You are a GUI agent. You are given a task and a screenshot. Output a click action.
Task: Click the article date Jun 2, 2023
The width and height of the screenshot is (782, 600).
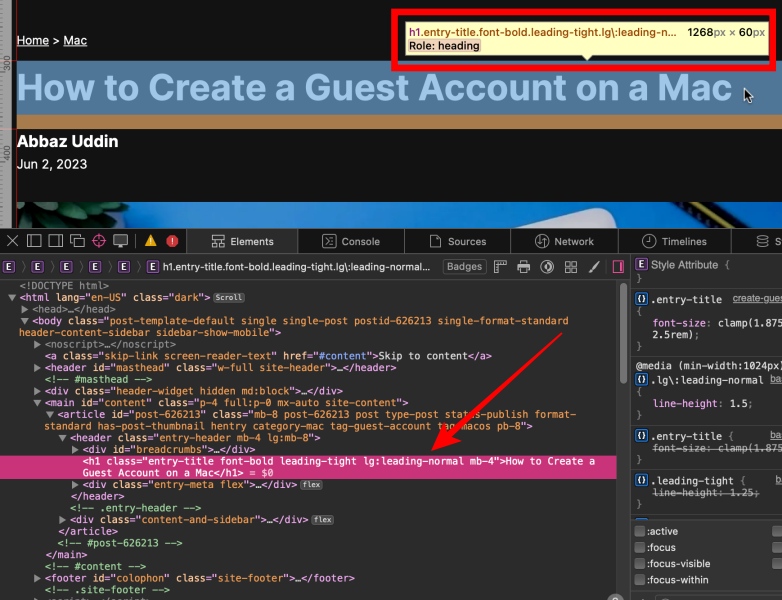point(52,164)
